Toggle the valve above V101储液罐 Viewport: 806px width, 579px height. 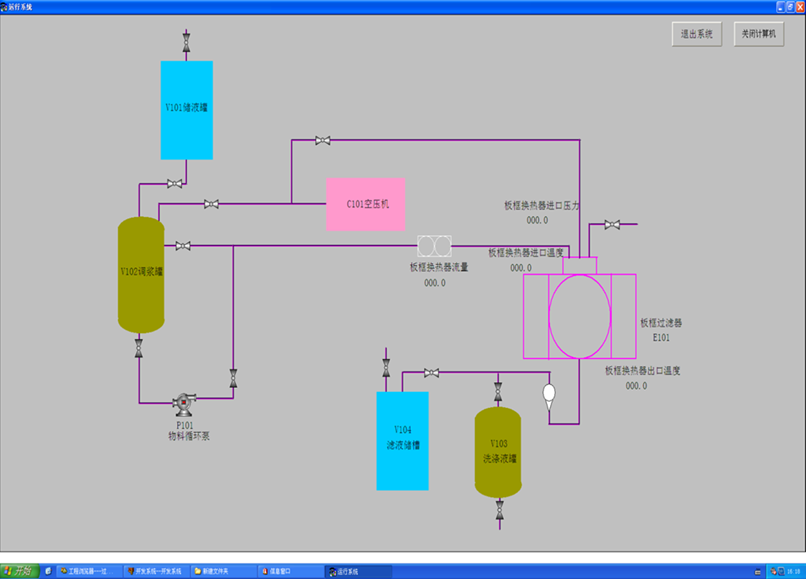click(x=186, y=43)
